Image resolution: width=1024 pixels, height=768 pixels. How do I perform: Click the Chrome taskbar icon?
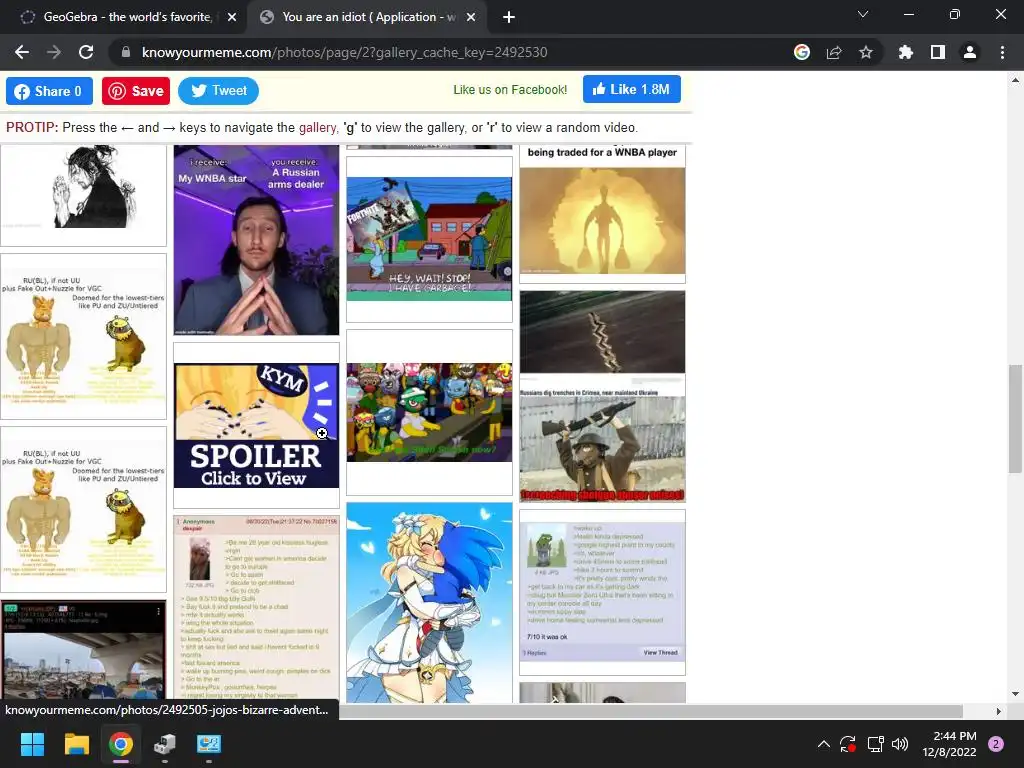pyautogui.click(x=121, y=744)
